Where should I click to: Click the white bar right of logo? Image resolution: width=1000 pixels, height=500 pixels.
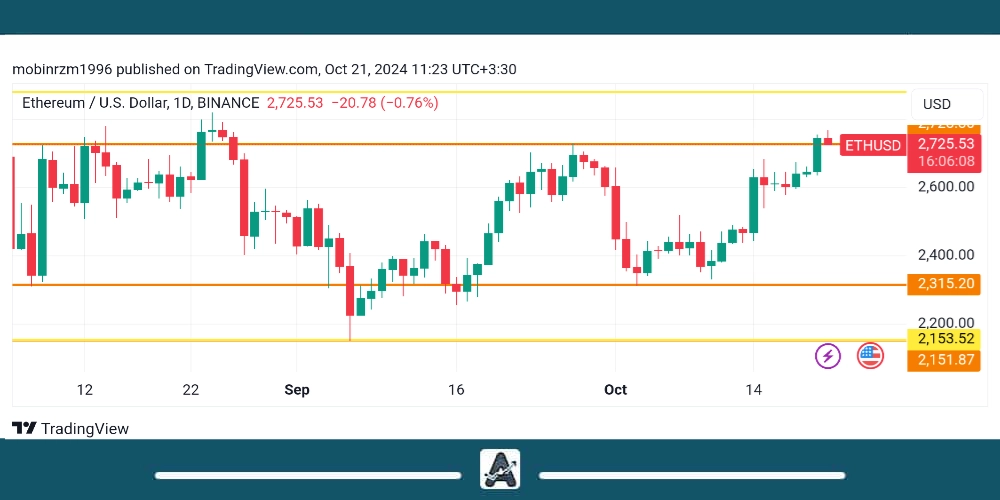(x=692, y=475)
